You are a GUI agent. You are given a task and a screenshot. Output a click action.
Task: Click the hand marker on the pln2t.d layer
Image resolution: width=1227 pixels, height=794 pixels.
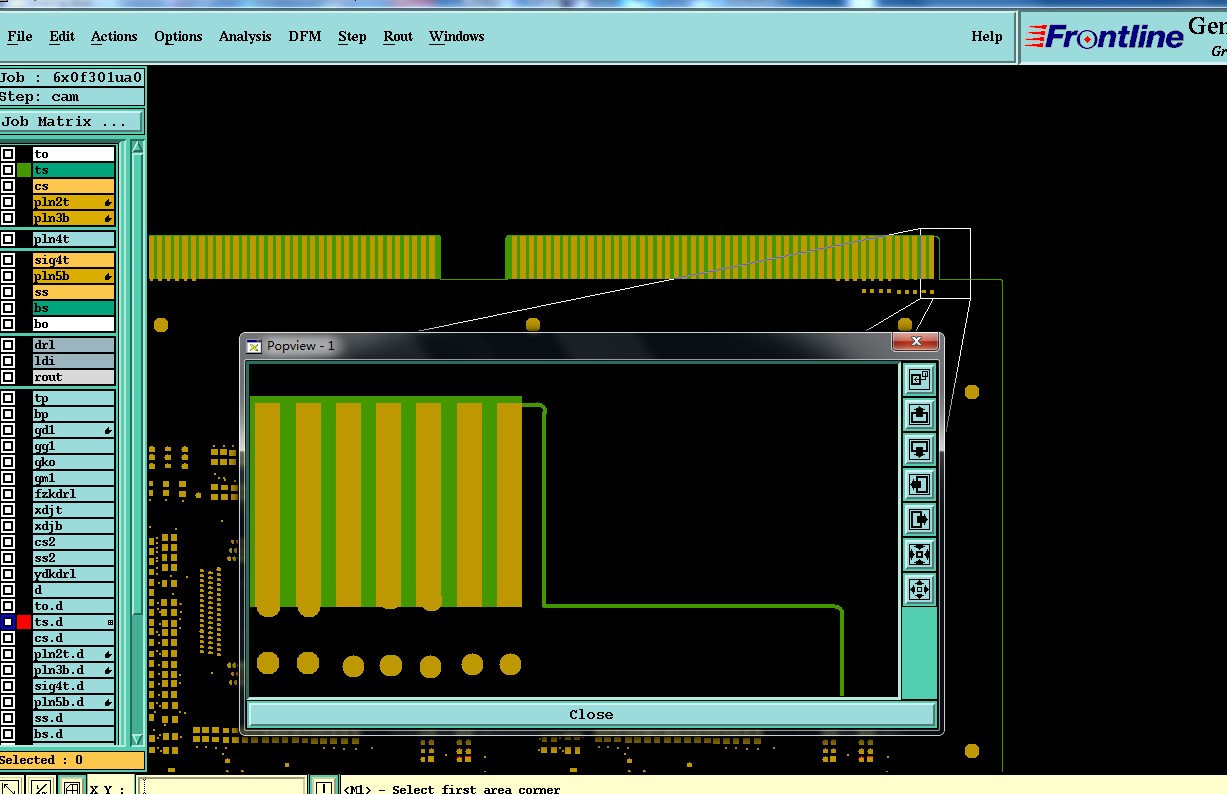(108, 654)
